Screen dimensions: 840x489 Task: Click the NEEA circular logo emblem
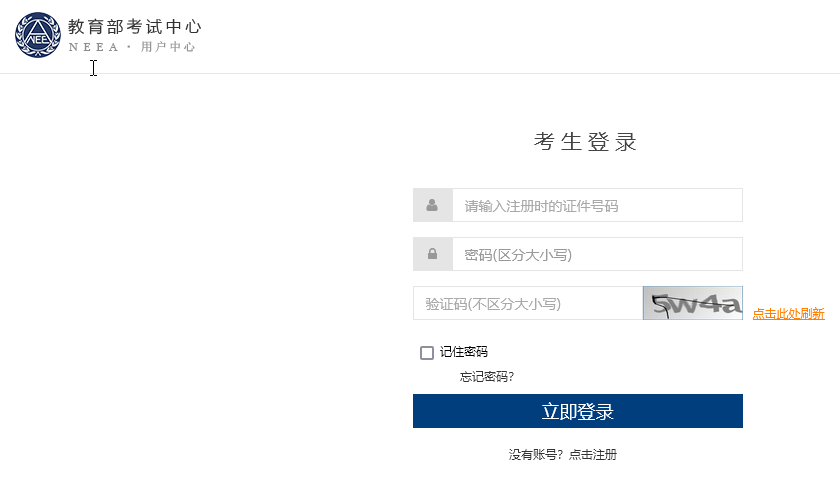38,35
